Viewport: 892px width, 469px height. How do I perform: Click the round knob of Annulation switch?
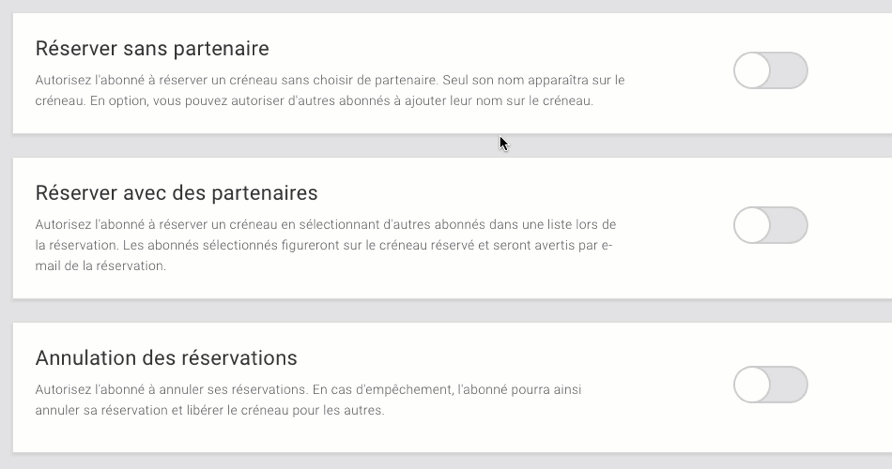pyautogui.click(x=752, y=384)
